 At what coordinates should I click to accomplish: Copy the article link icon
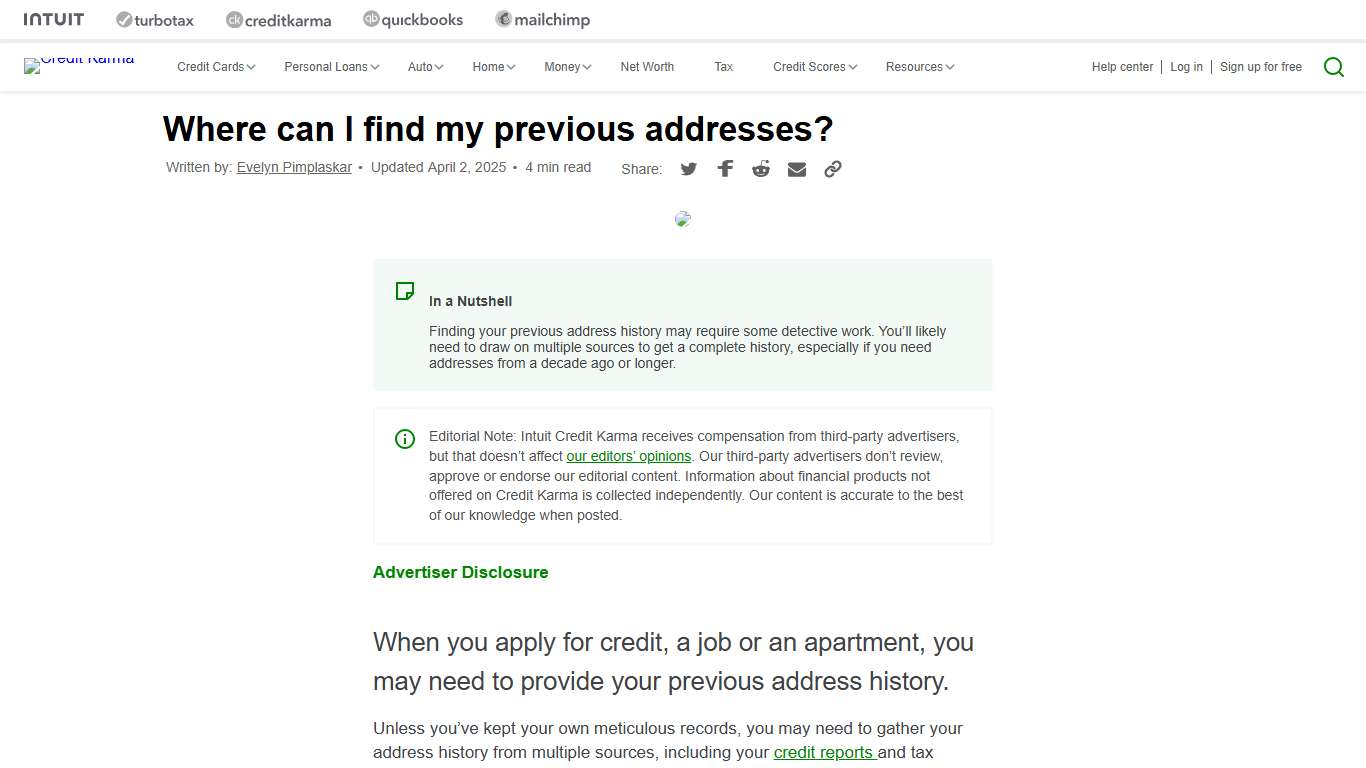pyautogui.click(x=833, y=169)
